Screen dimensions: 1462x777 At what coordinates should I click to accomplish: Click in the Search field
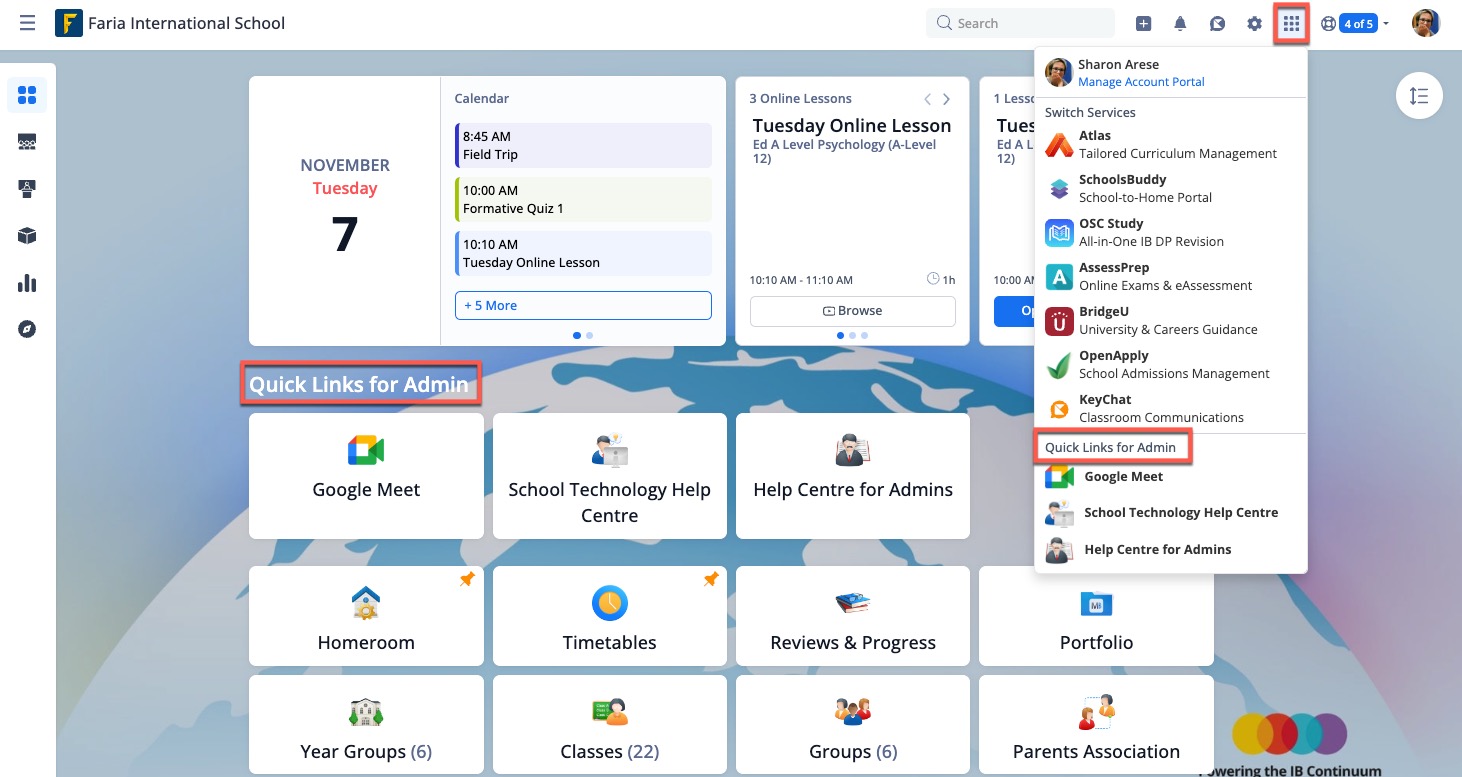(x=1020, y=23)
